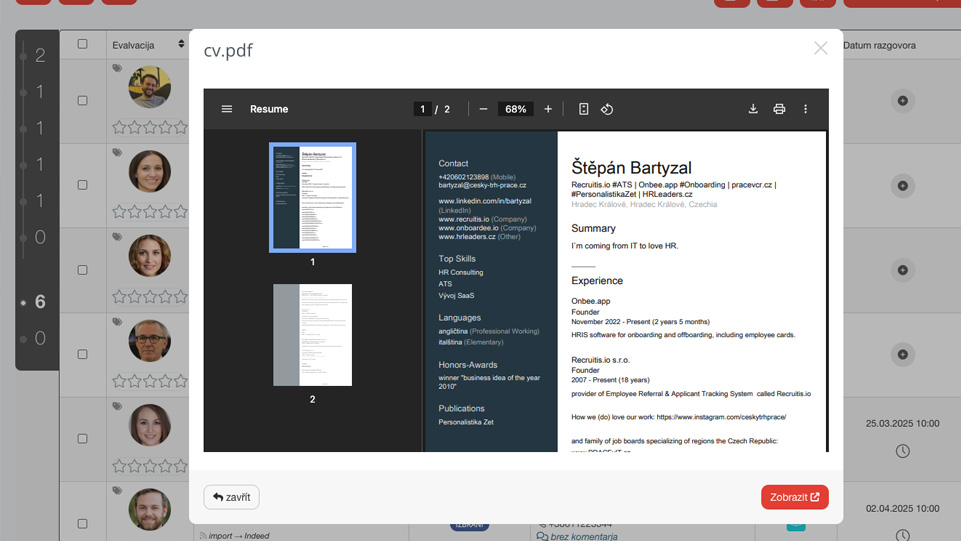The height and width of the screenshot is (541, 961).
Task: Click the 68% zoom level field
Action: [x=515, y=109]
